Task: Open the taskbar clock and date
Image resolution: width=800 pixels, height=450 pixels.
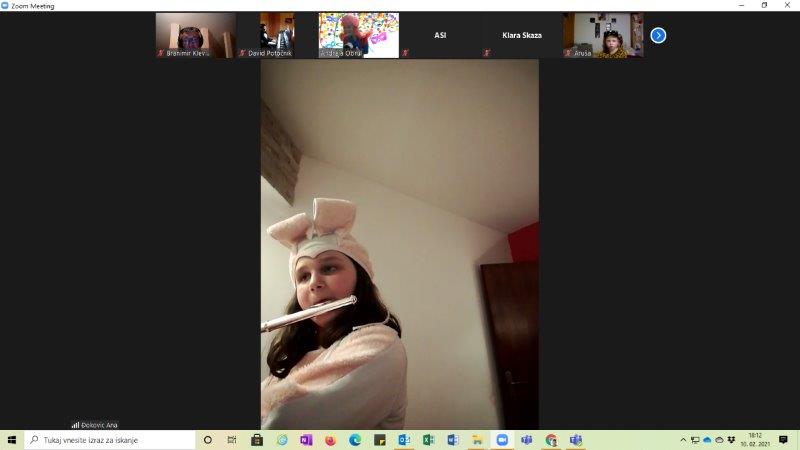Action: pos(755,440)
